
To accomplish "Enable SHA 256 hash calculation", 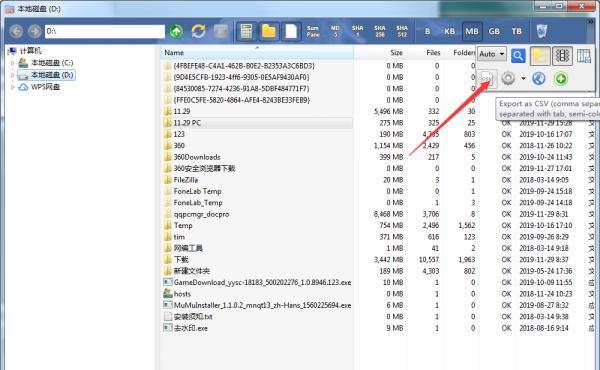I will point(380,31).
